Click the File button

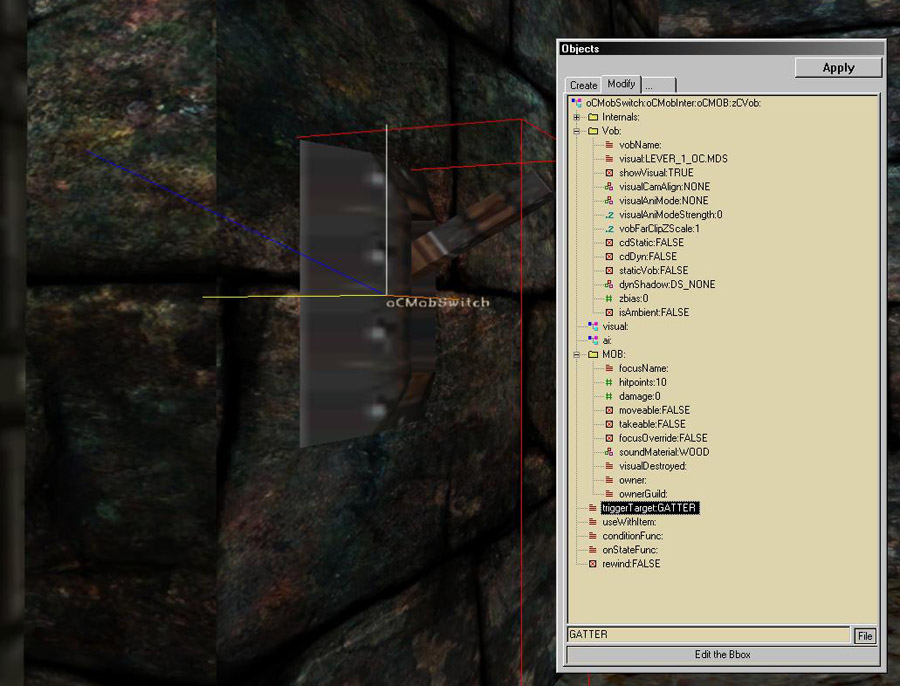click(864, 635)
